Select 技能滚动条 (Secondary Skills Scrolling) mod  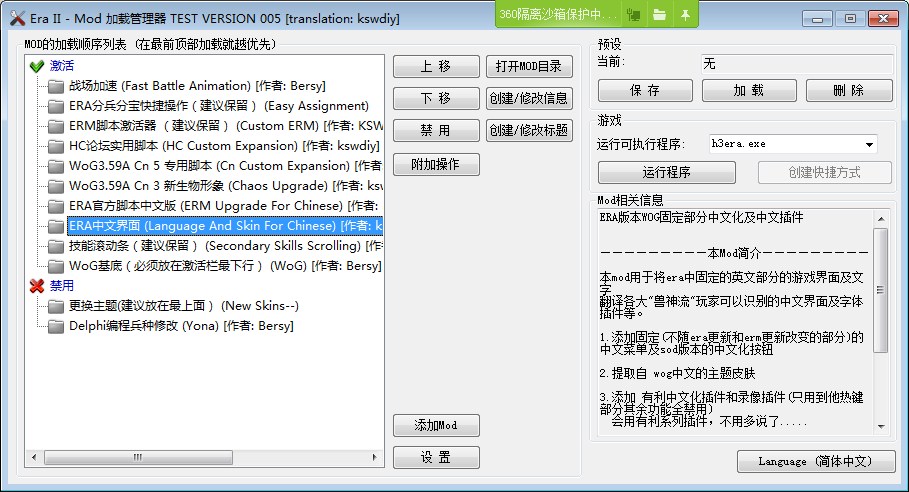(x=226, y=246)
